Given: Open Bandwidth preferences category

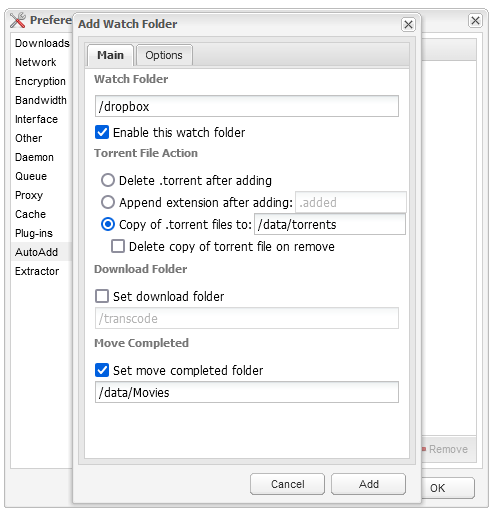Looking at the screenshot, I should coord(41,100).
